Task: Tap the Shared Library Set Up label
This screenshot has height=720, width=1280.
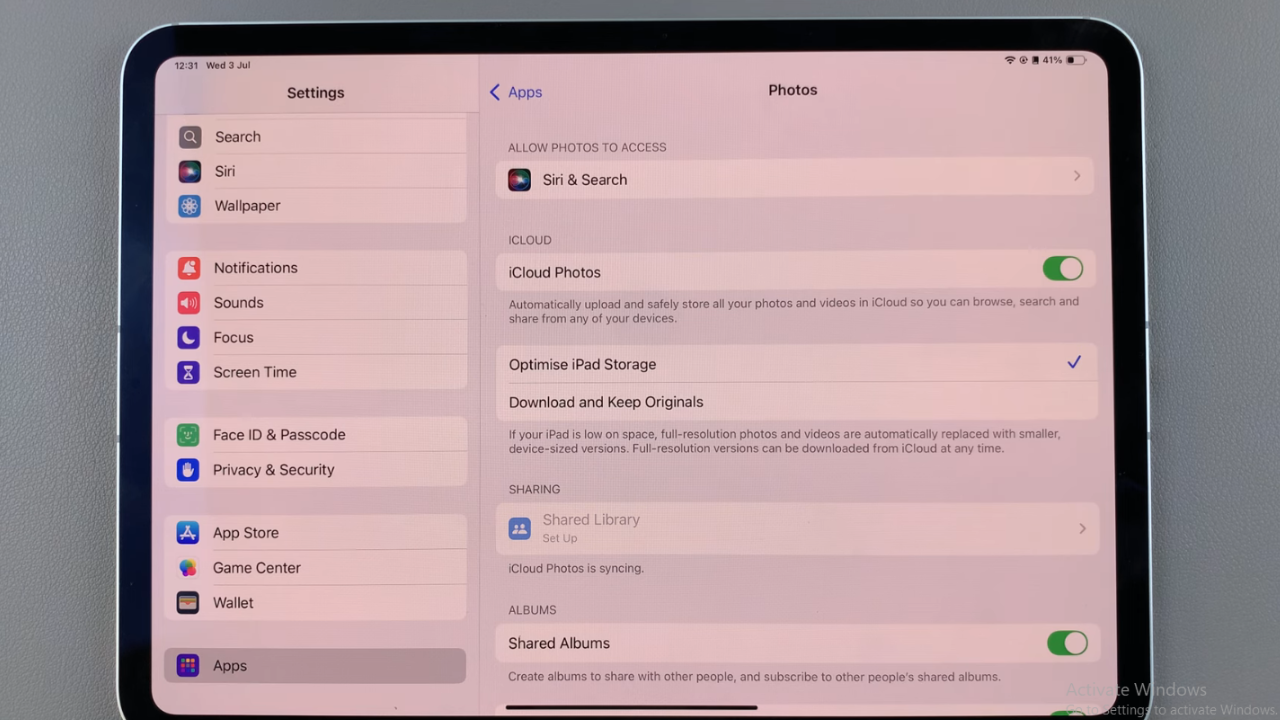Action: click(560, 539)
